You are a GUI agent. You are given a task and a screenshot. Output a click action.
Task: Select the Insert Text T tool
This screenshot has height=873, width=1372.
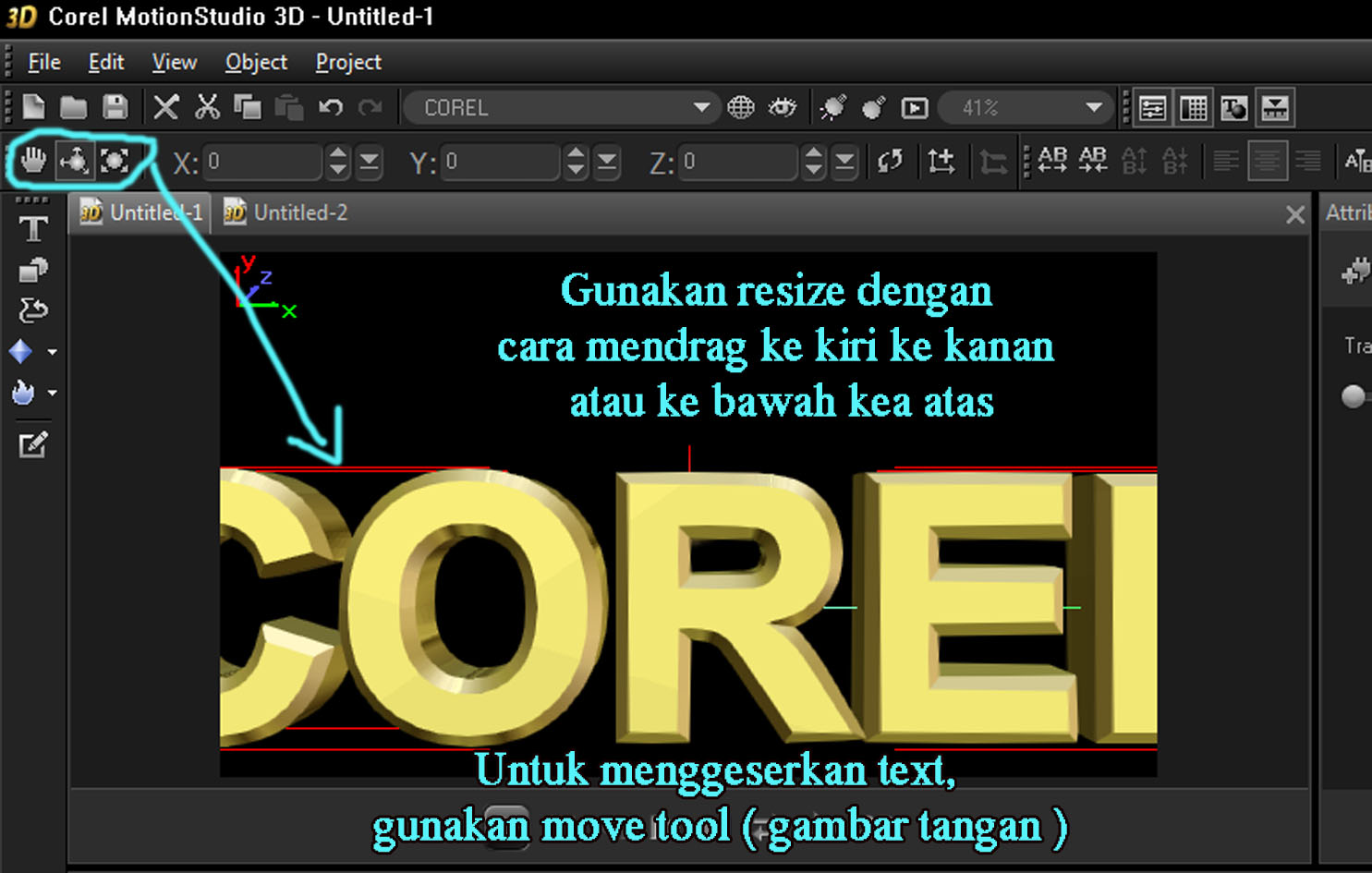point(33,229)
